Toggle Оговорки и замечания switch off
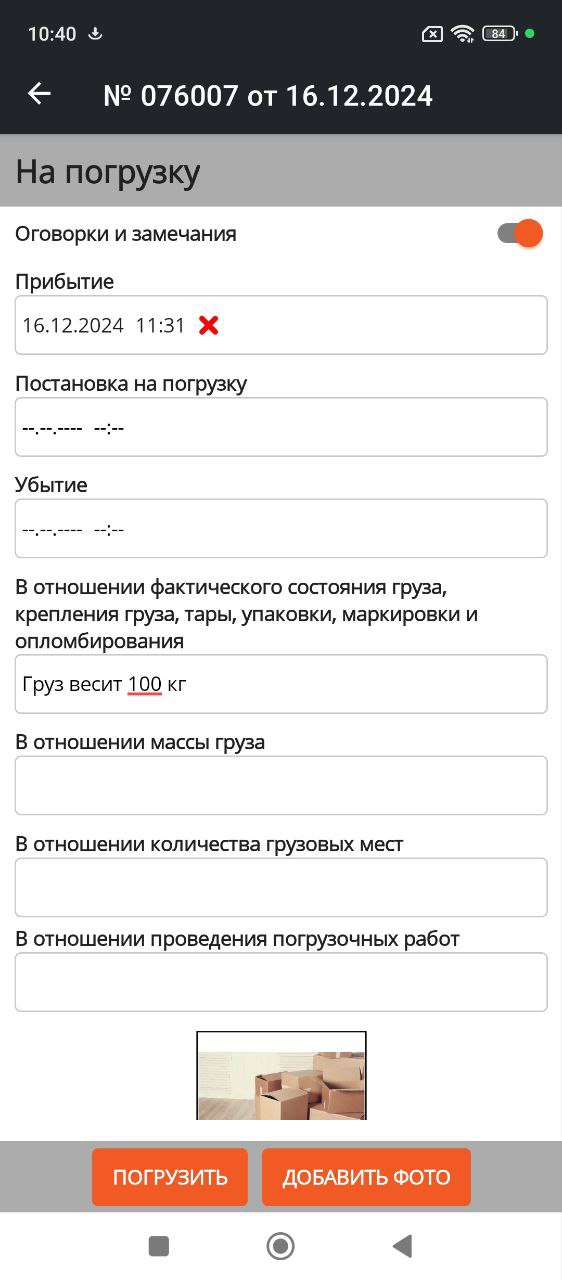Image resolution: width=562 pixels, height=1280 pixels. pos(520,234)
